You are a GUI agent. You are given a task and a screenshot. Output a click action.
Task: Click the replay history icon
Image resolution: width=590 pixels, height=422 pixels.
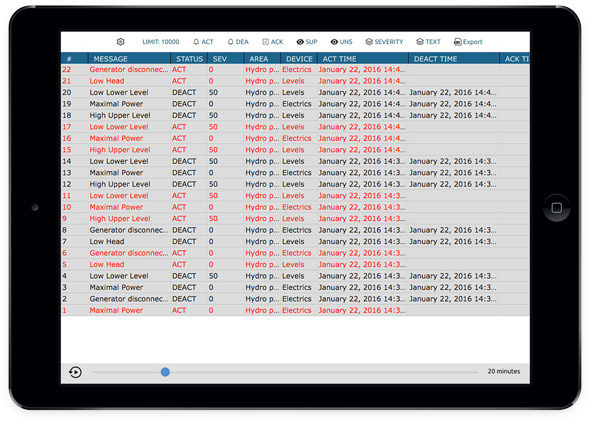[x=75, y=372]
